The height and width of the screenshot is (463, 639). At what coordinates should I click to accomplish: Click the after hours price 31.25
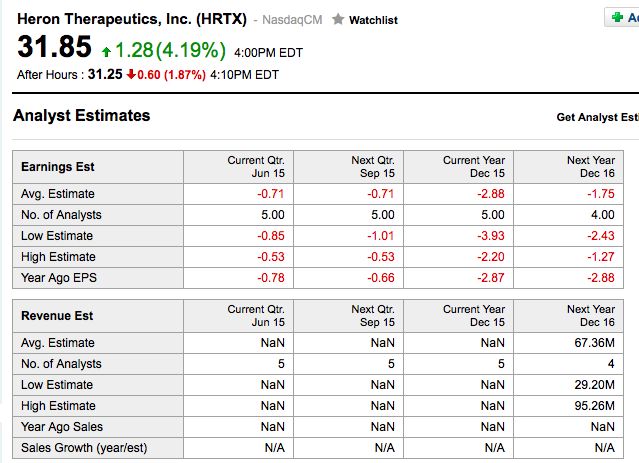105,74
